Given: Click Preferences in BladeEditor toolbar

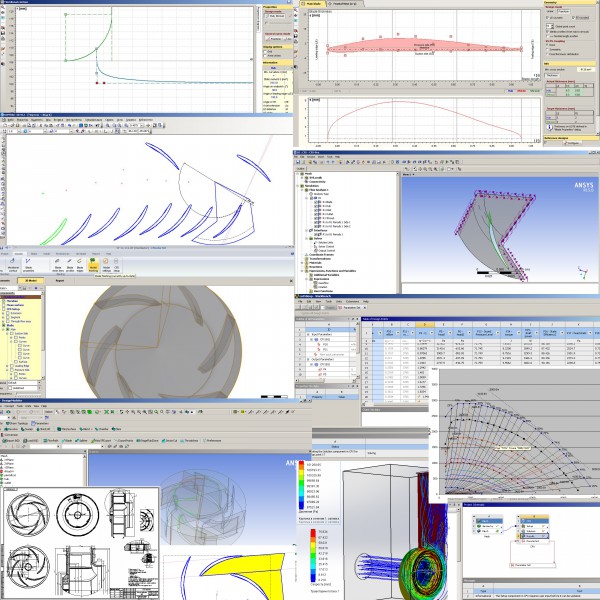Looking at the screenshot, I should pyautogui.click(x=212, y=441).
